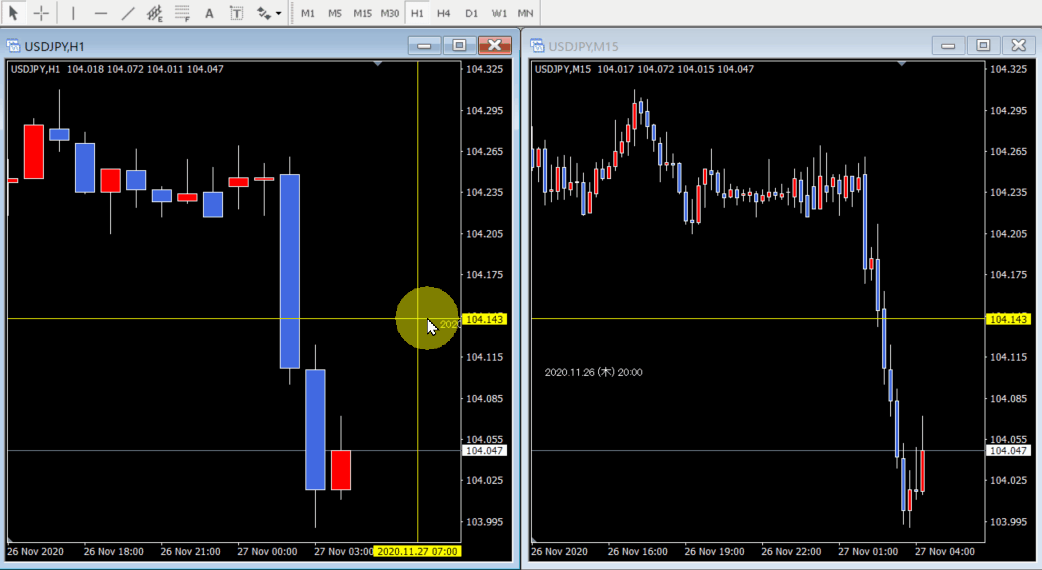Close the USDJPY,H1 chart window

[494, 45]
